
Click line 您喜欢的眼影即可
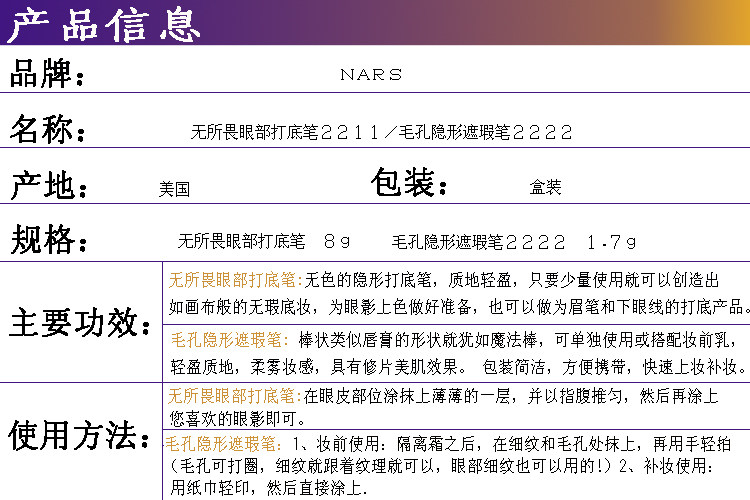tap(238, 419)
